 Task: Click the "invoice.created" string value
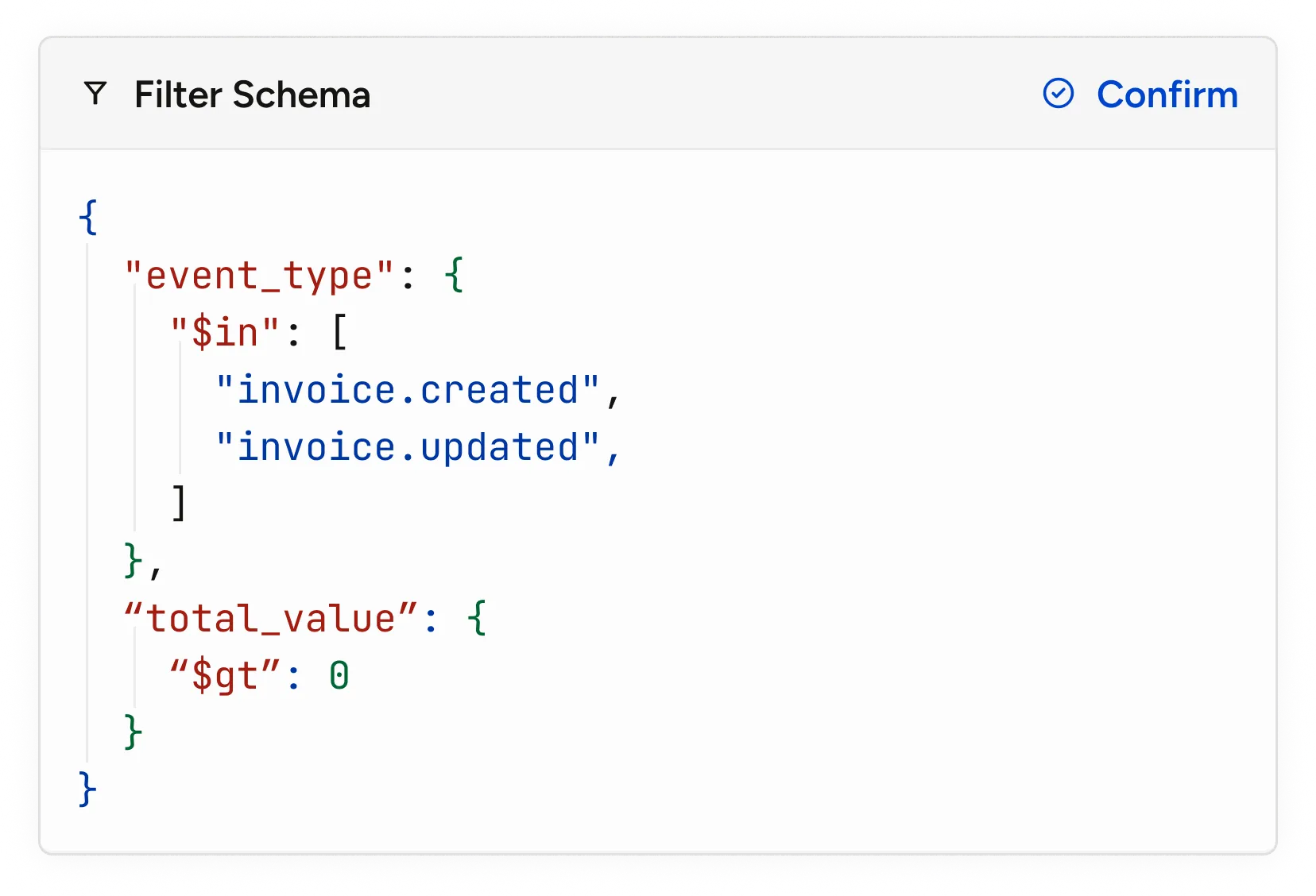(x=408, y=390)
